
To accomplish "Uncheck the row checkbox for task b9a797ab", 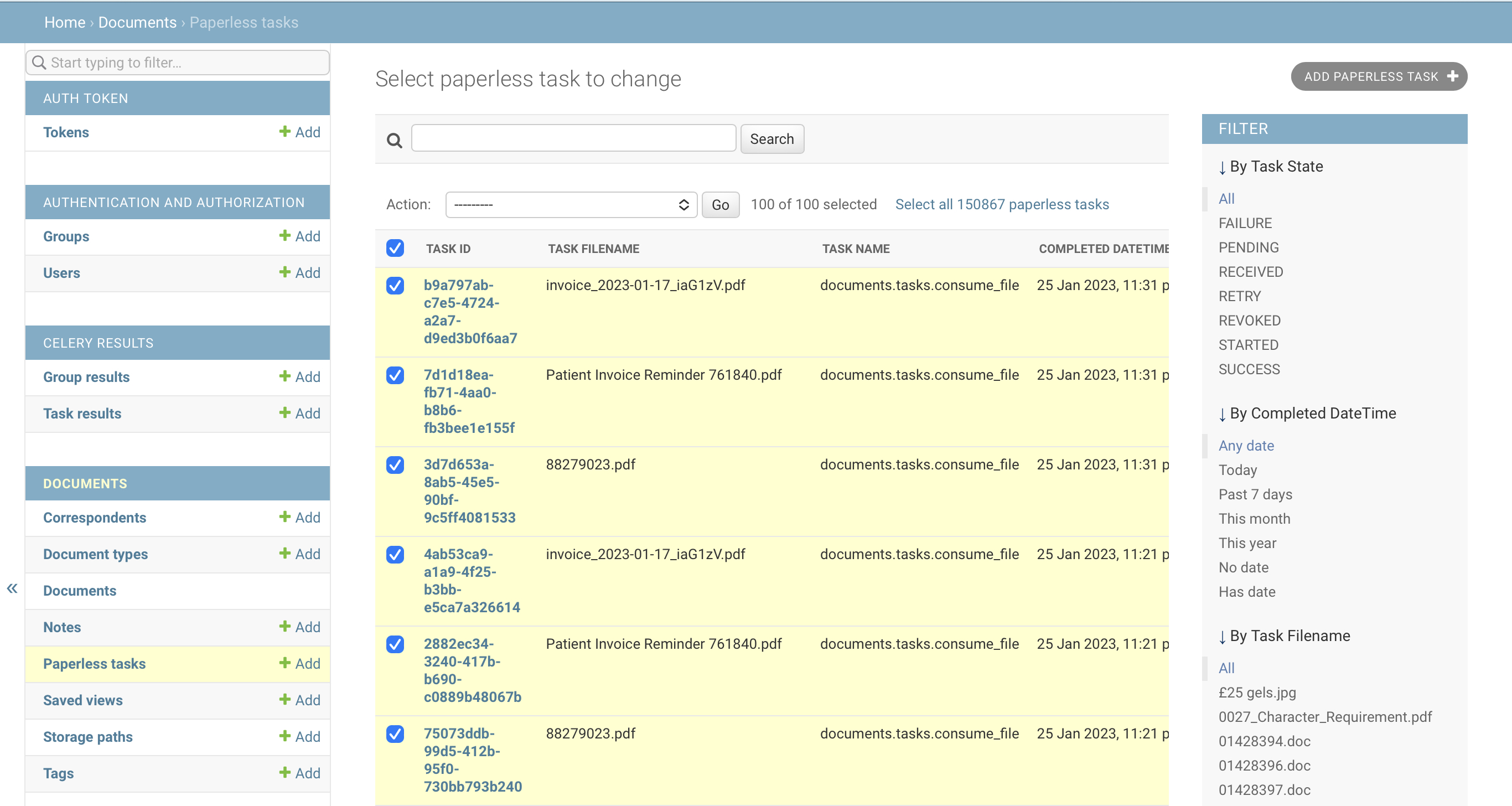I will (395, 286).
